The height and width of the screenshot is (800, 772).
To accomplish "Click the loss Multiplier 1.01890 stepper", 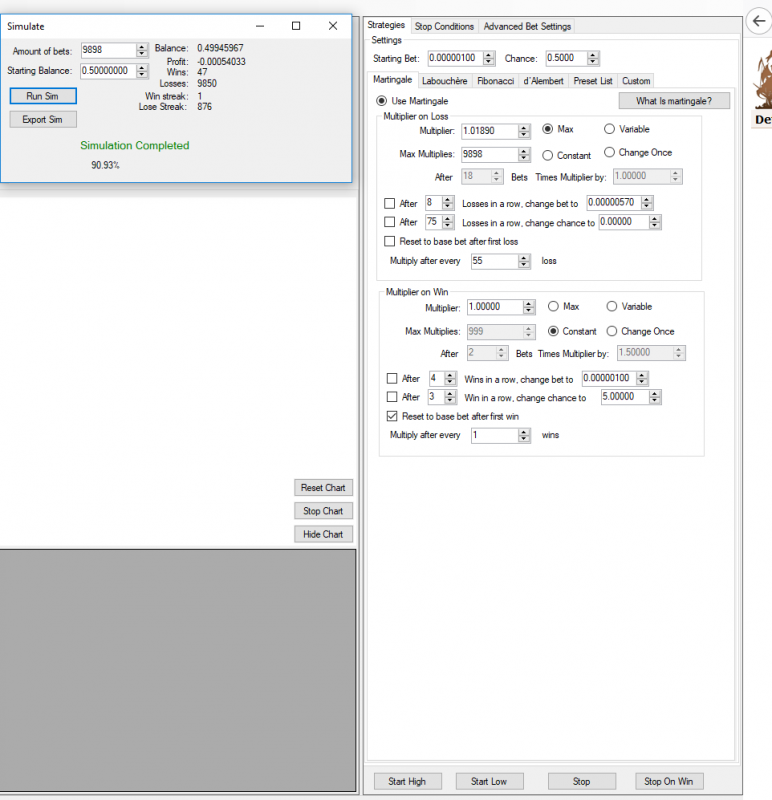I will coord(524,131).
